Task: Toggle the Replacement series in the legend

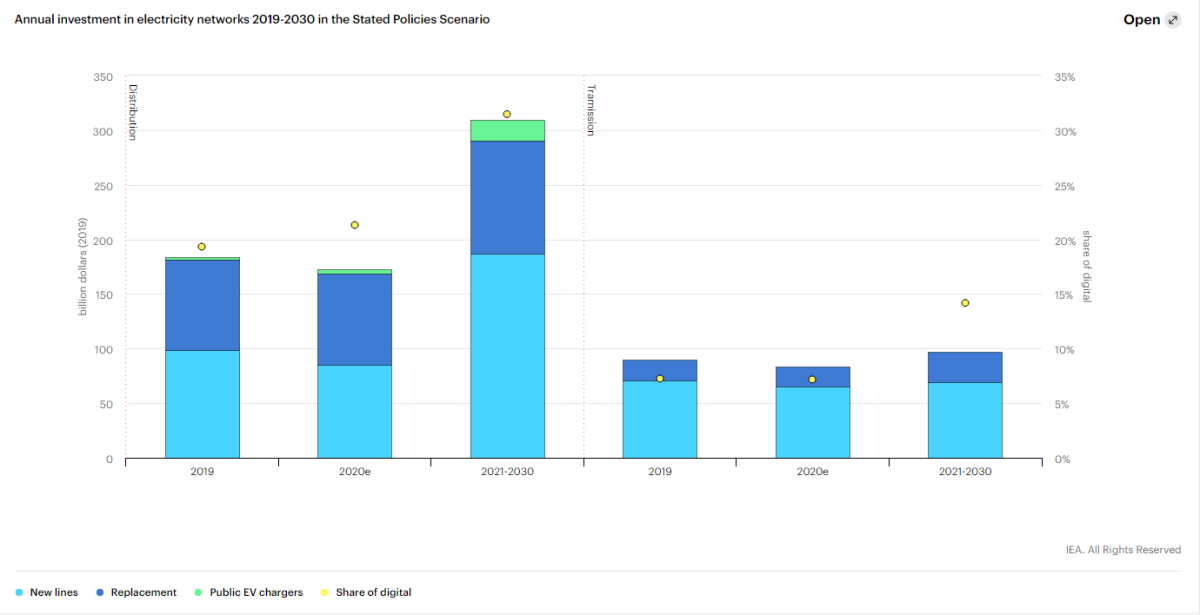Action: [143, 592]
